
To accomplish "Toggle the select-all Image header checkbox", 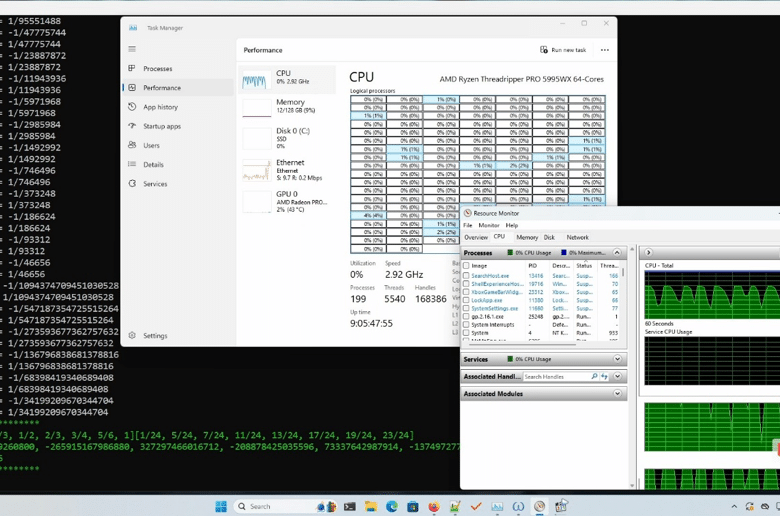I will click(x=466, y=266).
